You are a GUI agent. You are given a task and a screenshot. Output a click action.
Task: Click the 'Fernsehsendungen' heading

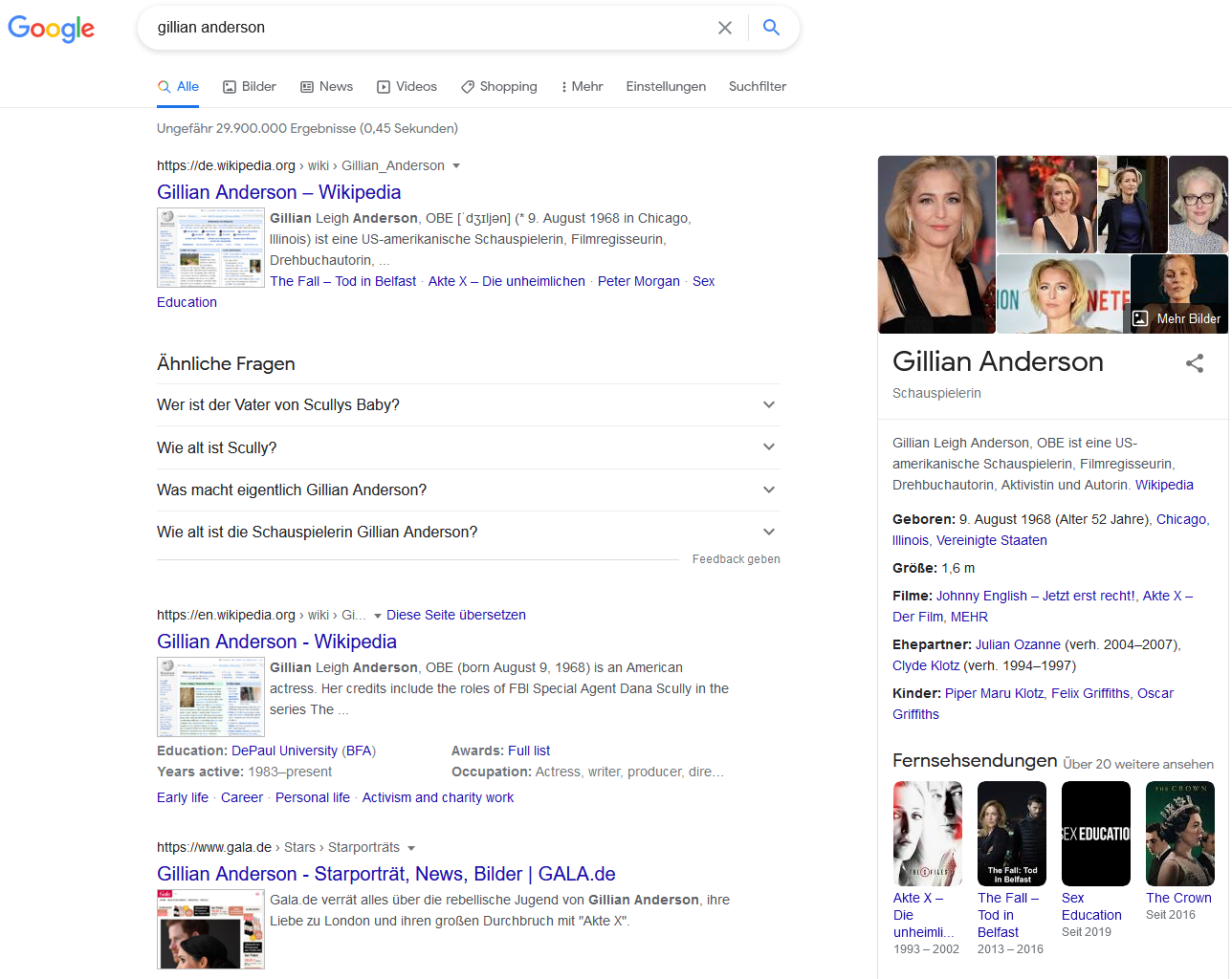point(975,761)
